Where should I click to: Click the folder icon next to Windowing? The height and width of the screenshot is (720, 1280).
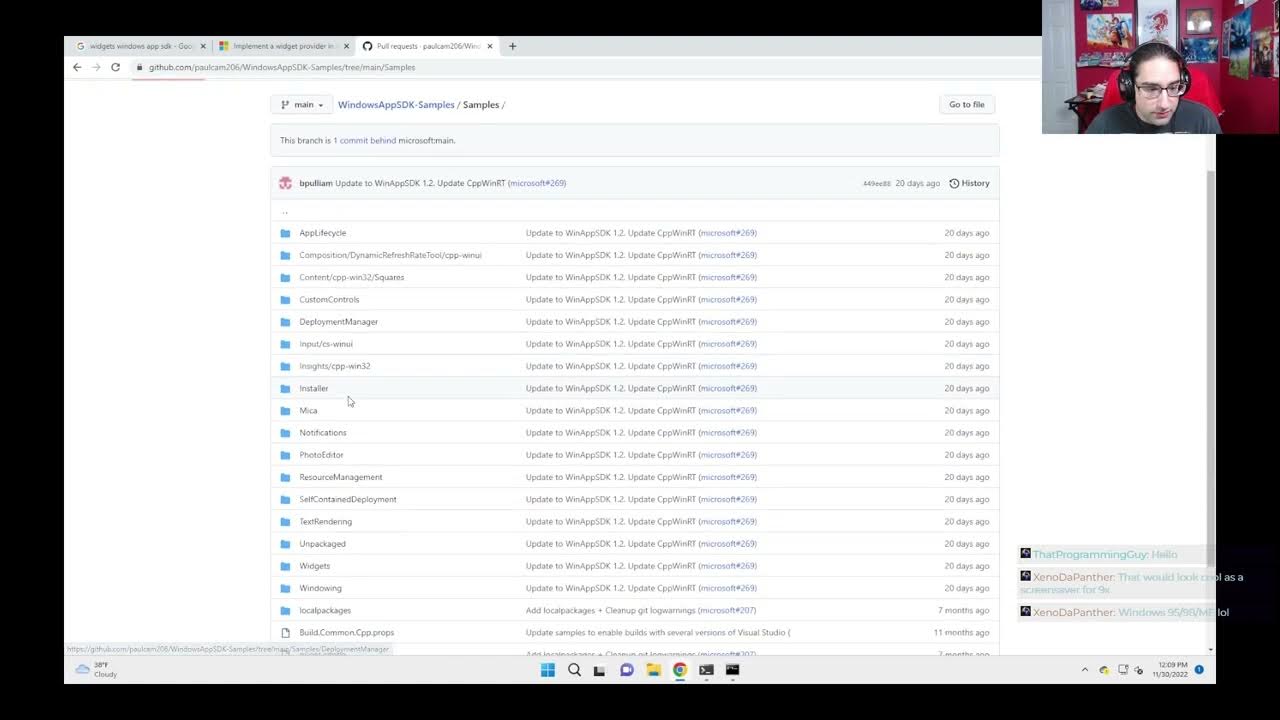[285, 588]
